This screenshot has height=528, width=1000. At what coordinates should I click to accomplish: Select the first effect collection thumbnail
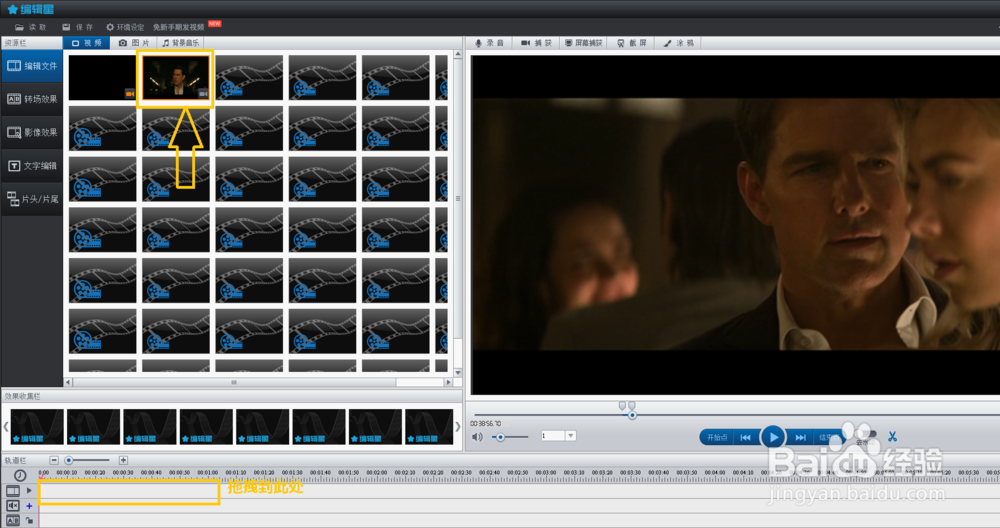tap(37, 427)
